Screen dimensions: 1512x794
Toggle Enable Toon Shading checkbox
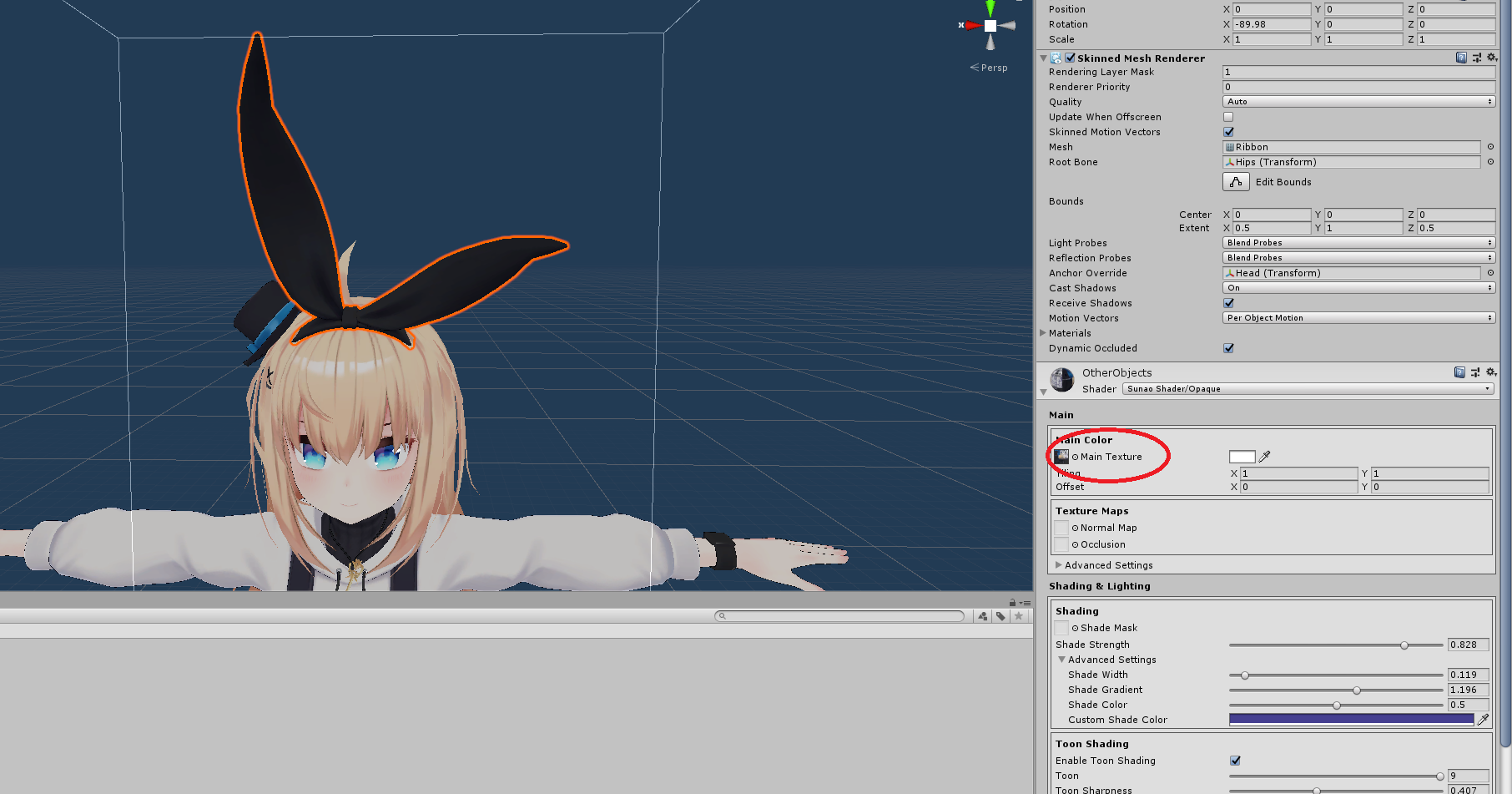[1235, 761]
